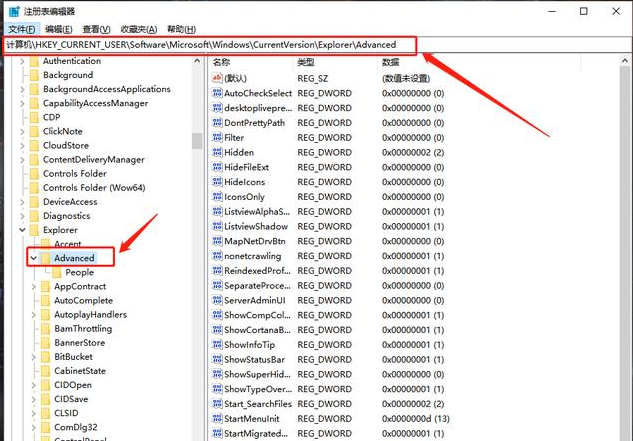Select the Diagnostics tree item
633x441 pixels.
coord(67,216)
